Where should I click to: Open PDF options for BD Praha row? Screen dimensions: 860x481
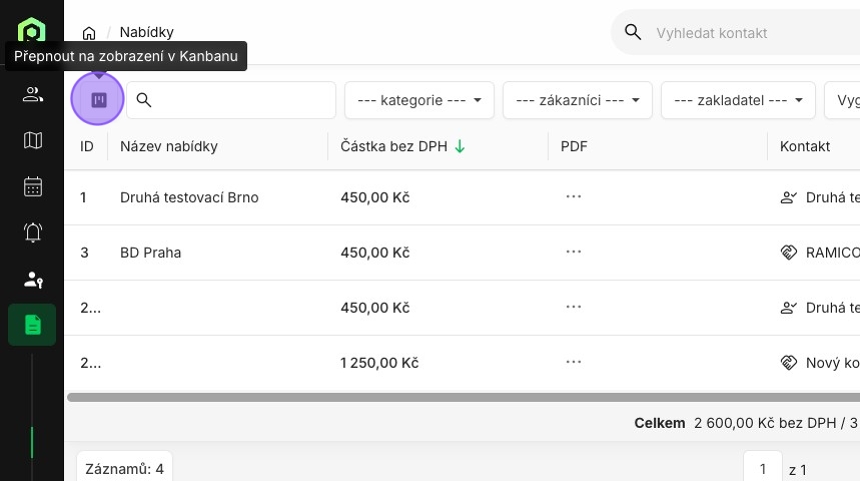coord(574,252)
